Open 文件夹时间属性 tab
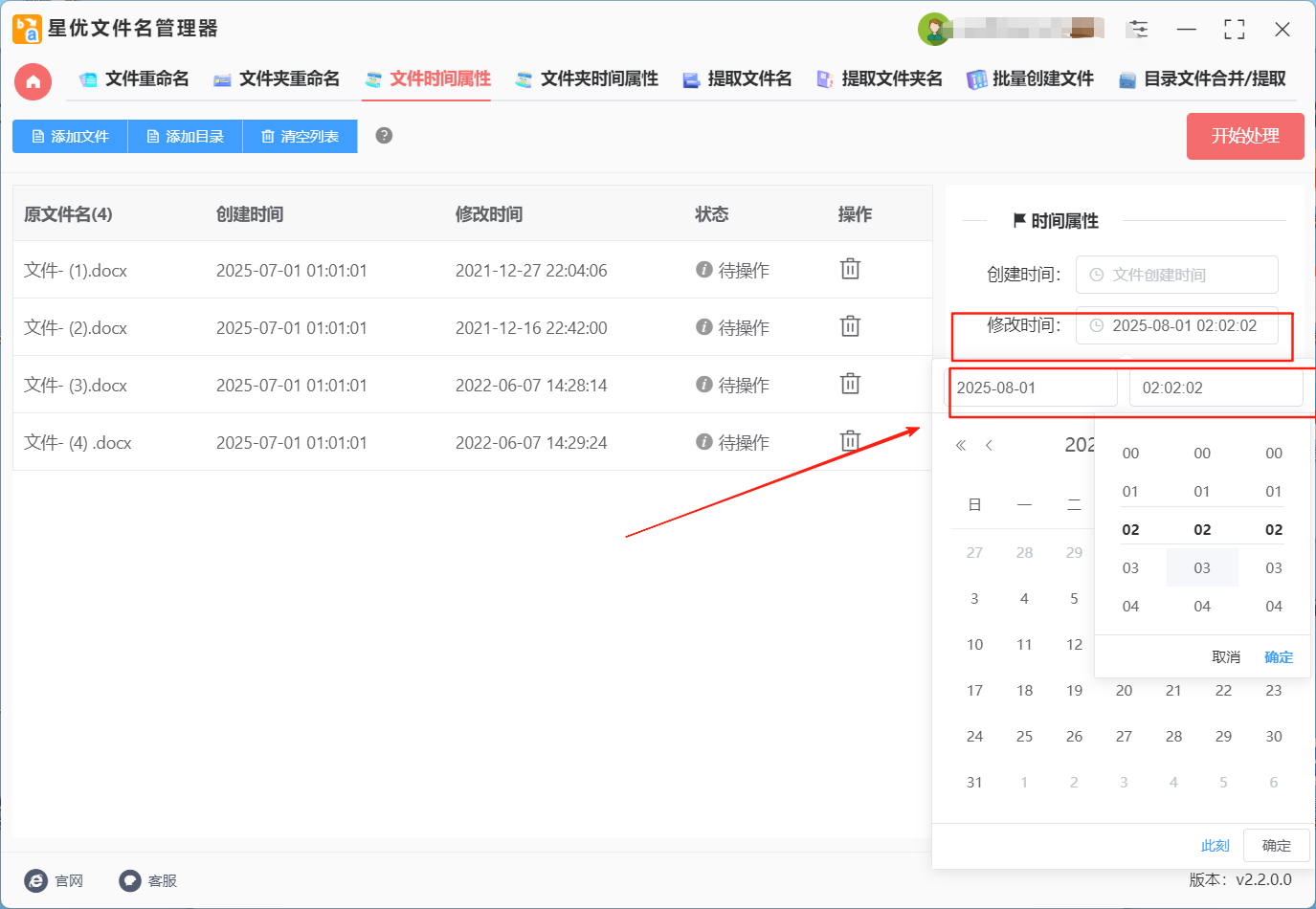 (587, 79)
